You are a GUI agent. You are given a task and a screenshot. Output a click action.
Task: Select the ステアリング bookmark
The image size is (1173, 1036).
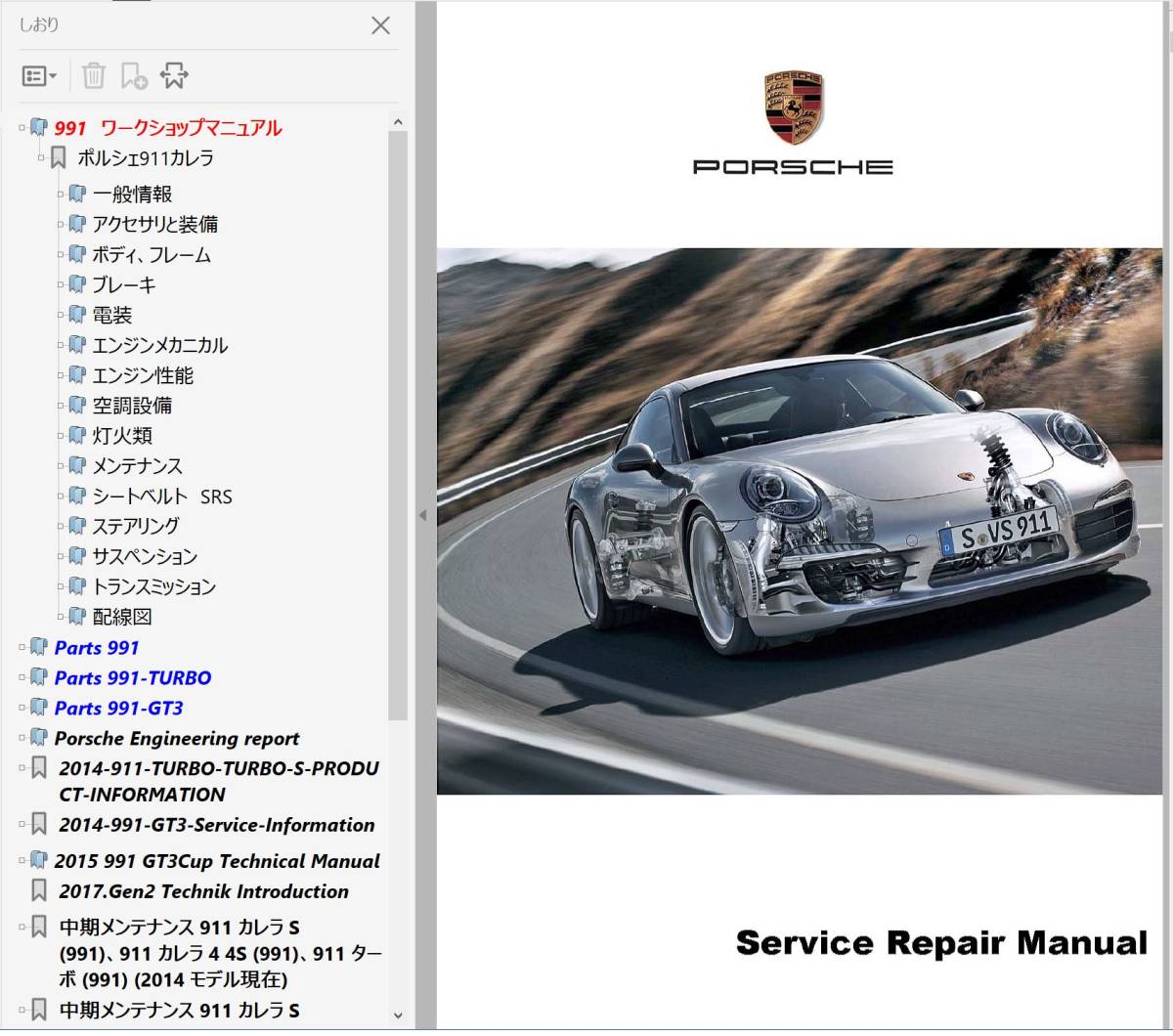[x=136, y=526]
